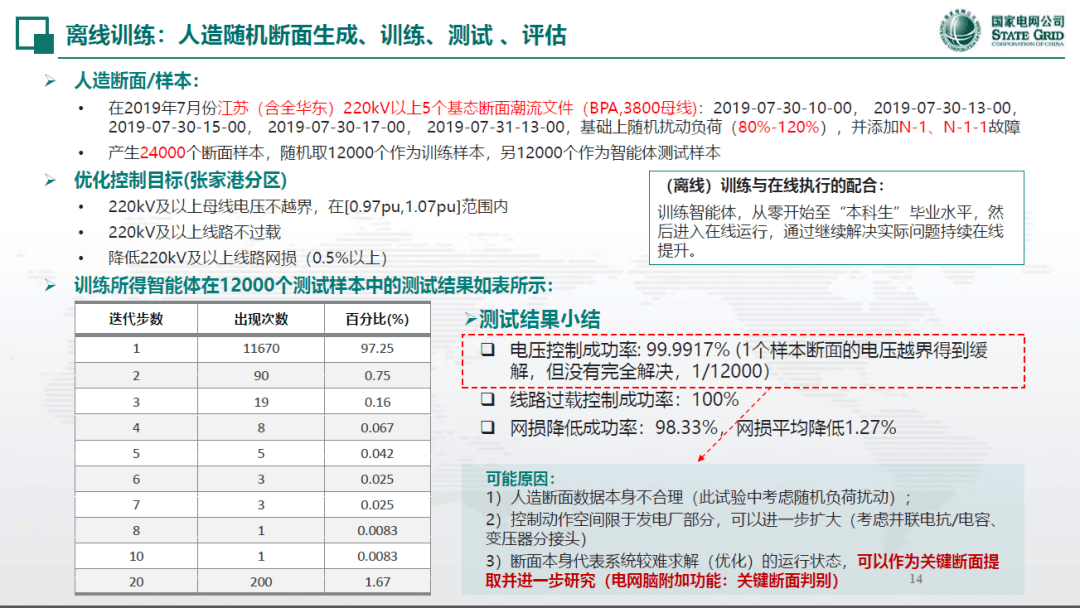
Task: Click the red text 24000
Action: point(163,153)
